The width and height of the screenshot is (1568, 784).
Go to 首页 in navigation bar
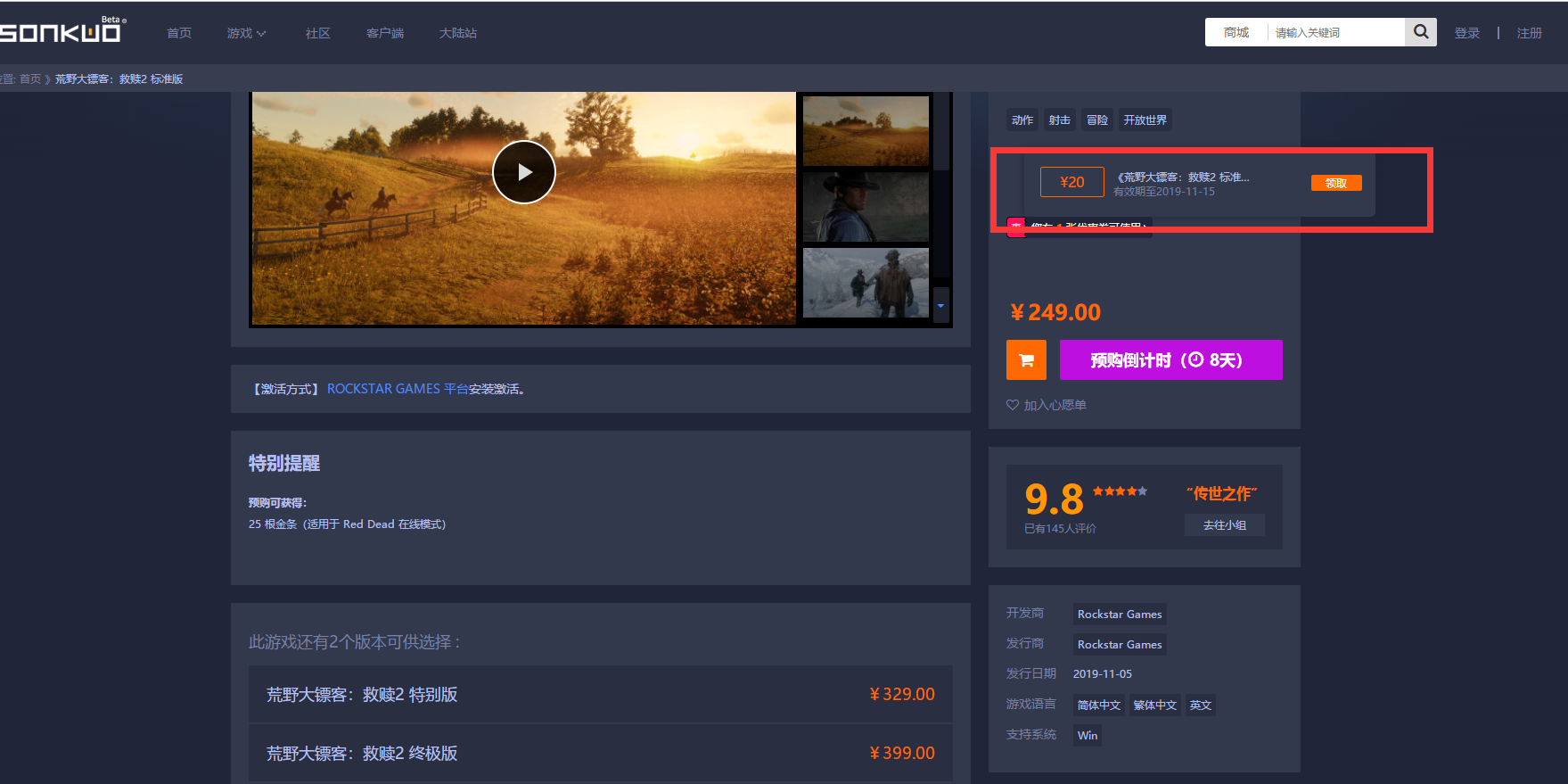click(x=179, y=33)
